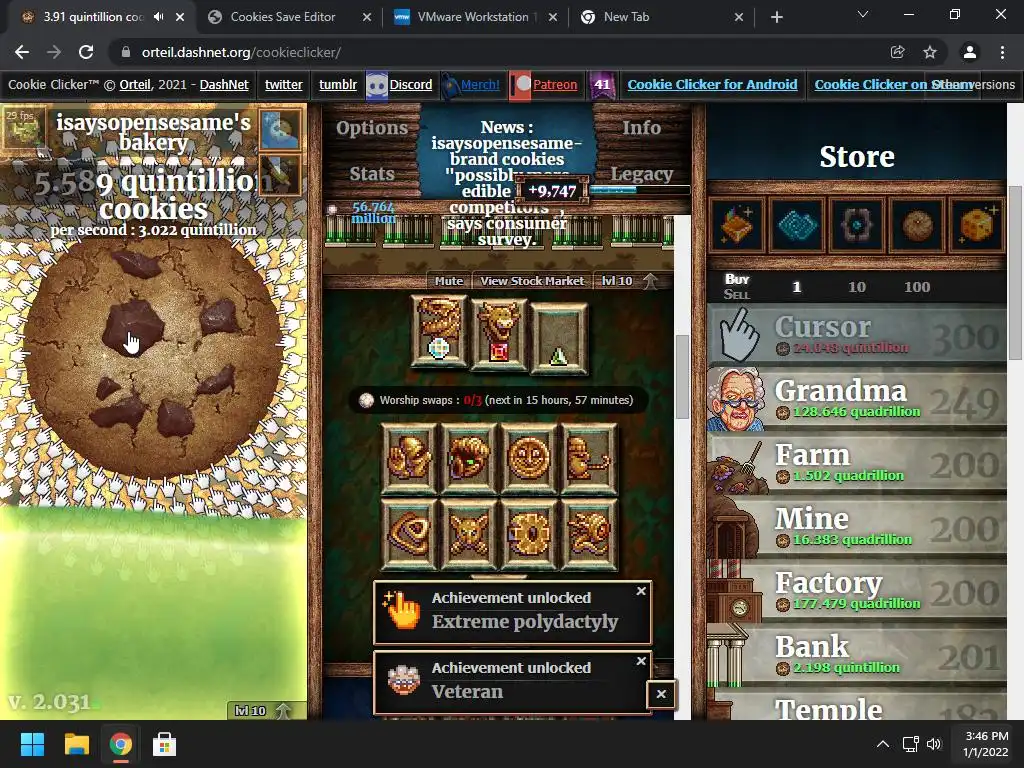This screenshot has width=1024, height=768.
Task: Open the Orteil link in top bar
Action: (x=135, y=84)
